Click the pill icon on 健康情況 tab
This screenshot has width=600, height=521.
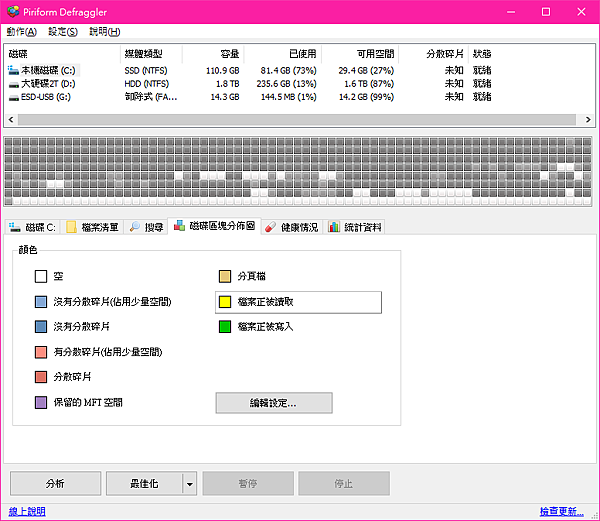click(x=270, y=227)
